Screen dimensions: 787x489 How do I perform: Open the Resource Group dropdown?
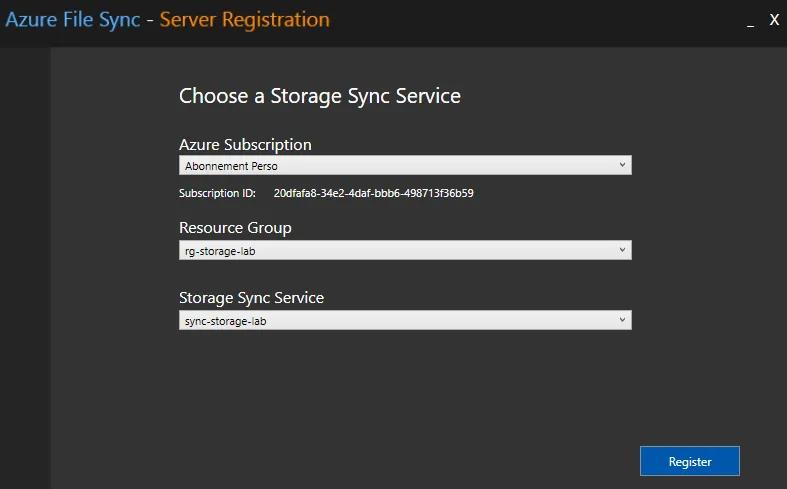[x=405, y=250]
